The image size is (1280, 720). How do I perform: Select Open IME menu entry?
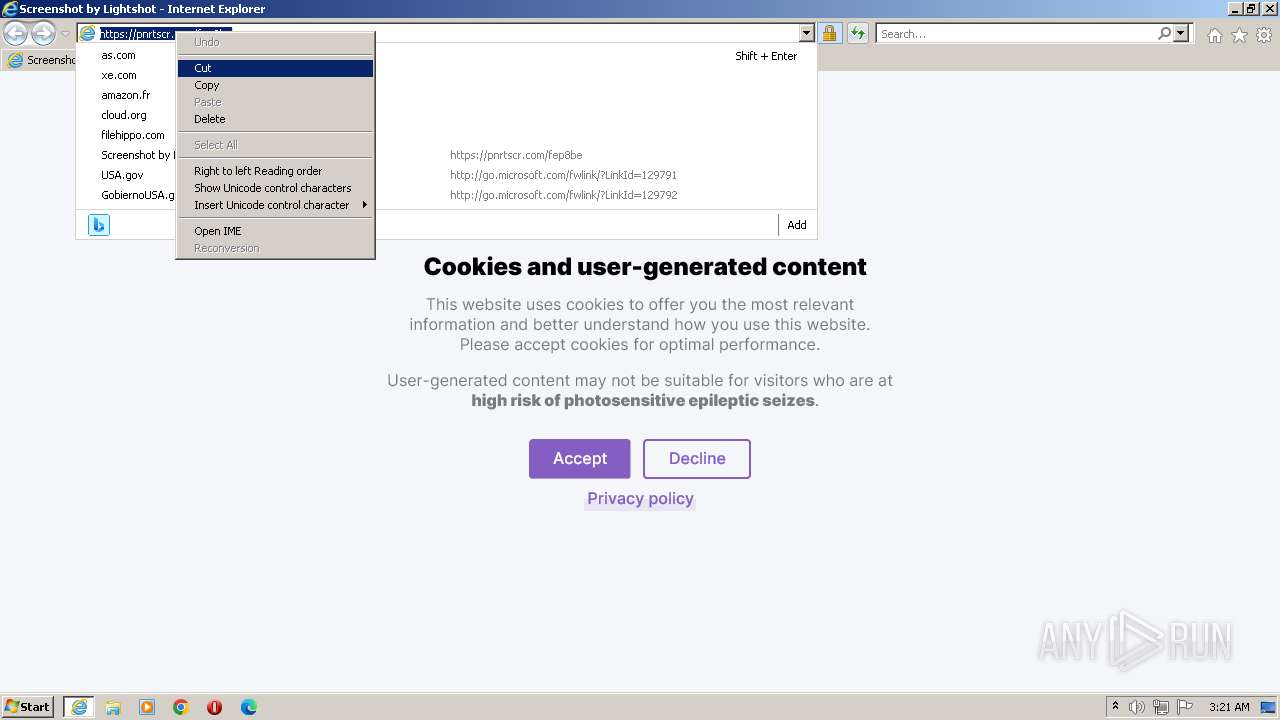[275, 231]
